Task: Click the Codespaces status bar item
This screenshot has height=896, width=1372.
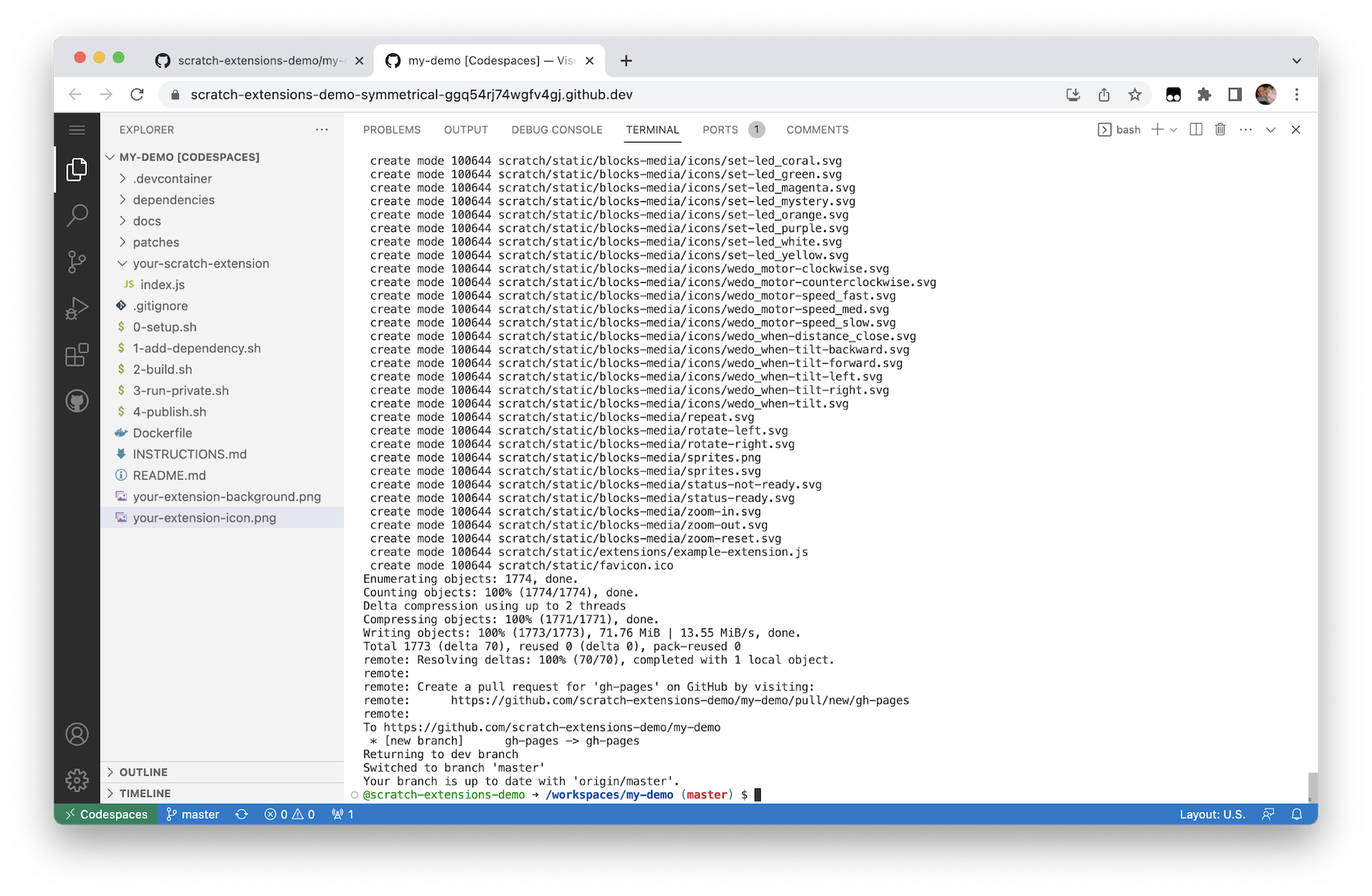Action: click(105, 814)
